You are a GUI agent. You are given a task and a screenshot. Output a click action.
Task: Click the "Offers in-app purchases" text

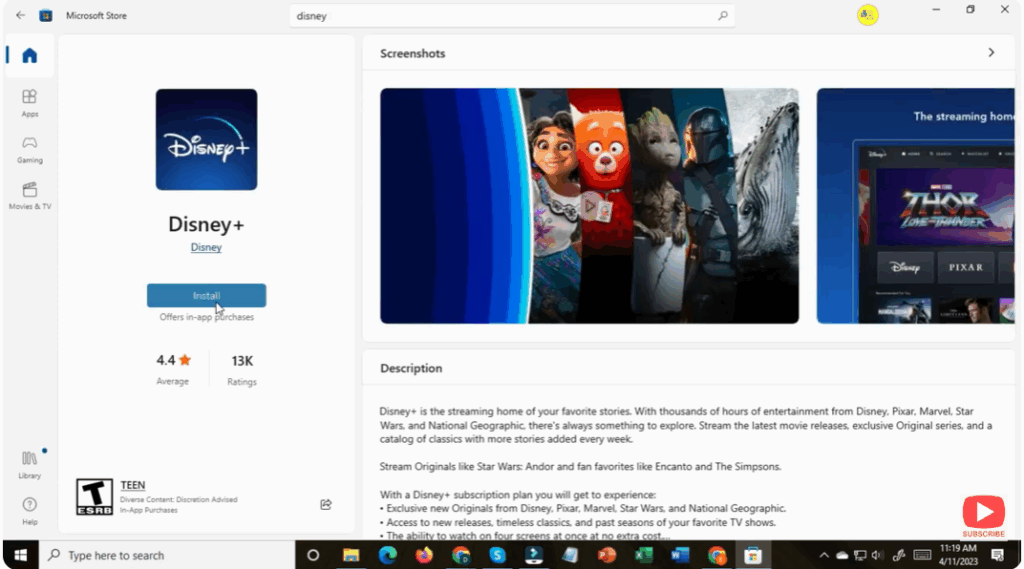tap(206, 317)
